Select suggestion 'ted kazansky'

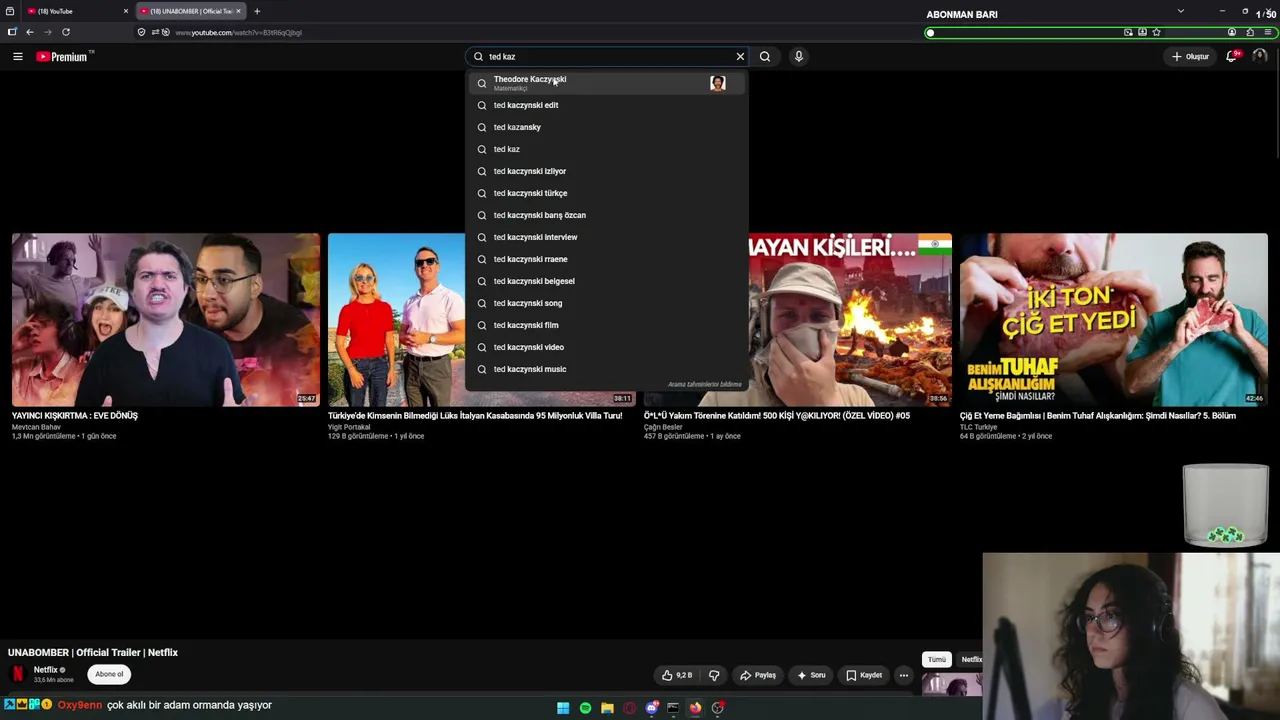607,127
